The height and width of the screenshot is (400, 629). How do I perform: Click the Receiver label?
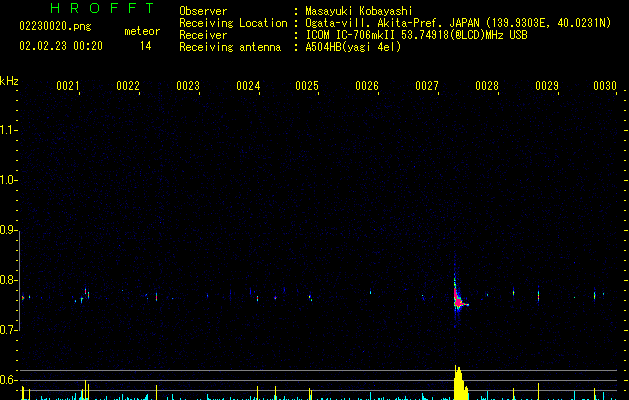pos(203,35)
